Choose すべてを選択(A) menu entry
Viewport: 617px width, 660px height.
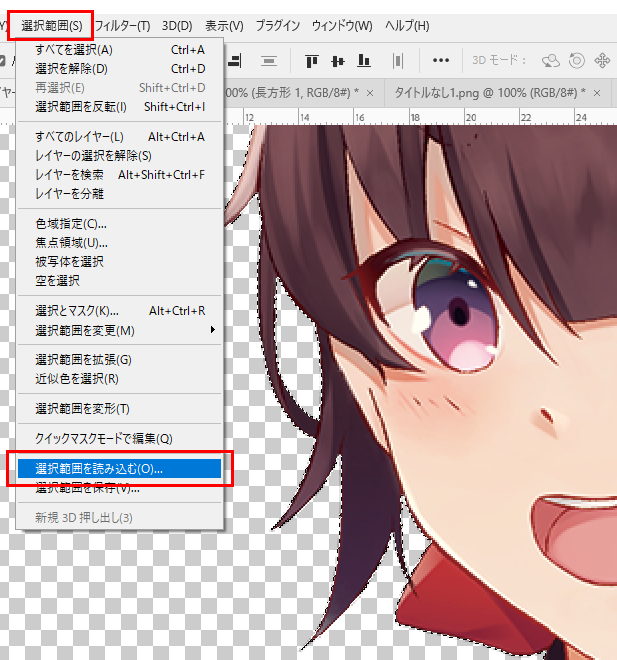pyautogui.click(x=120, y=50)
